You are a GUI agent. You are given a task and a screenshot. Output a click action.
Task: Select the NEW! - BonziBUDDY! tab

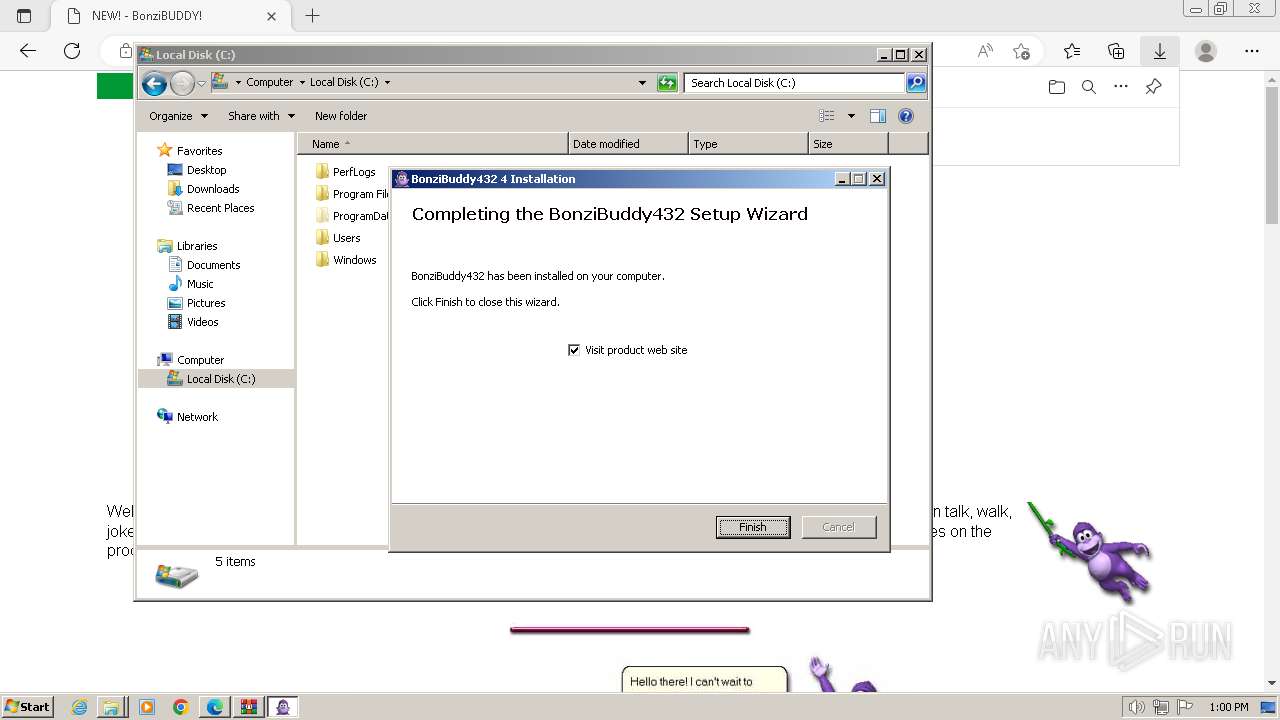click(168, 16)
